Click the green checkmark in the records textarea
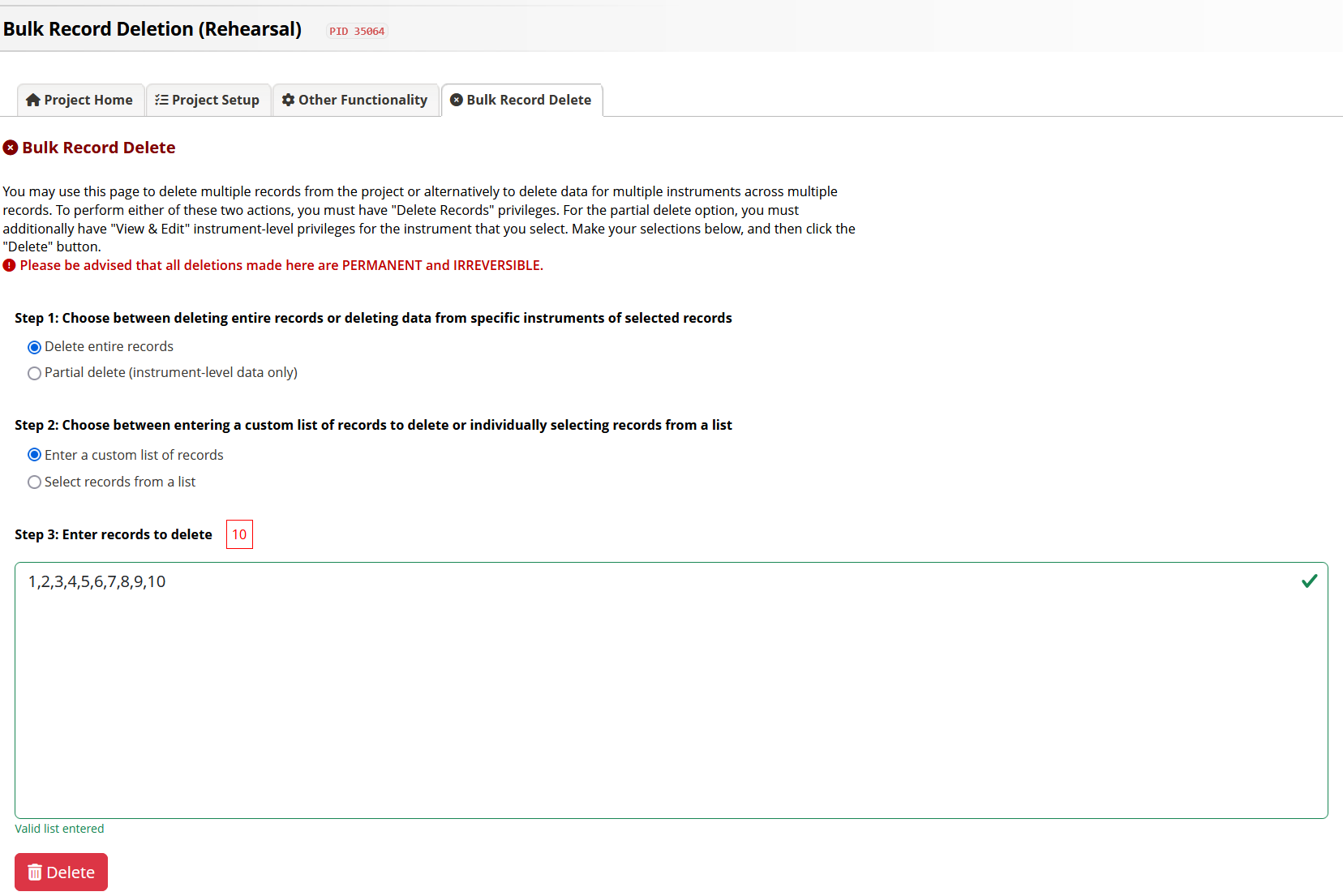The image size is (1343, 896). 1309,581
